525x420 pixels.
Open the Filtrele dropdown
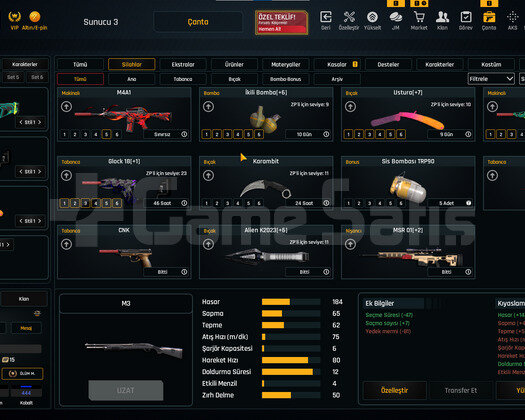491,79
